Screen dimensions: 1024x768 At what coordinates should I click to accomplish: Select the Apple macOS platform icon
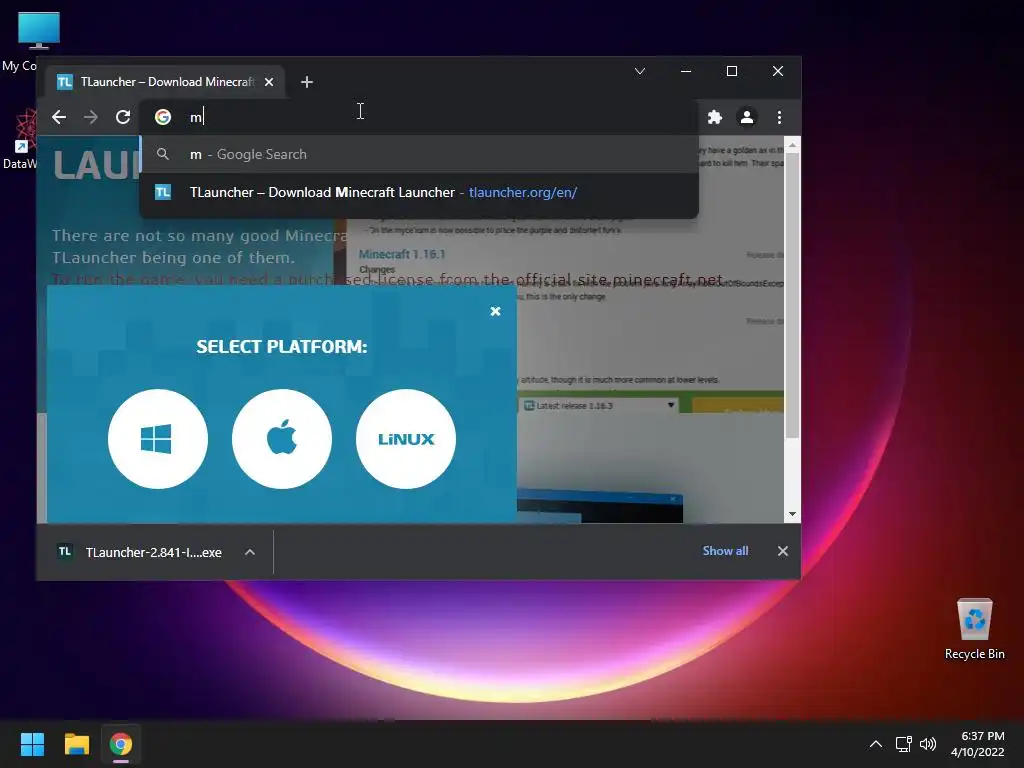coord(281,438)
